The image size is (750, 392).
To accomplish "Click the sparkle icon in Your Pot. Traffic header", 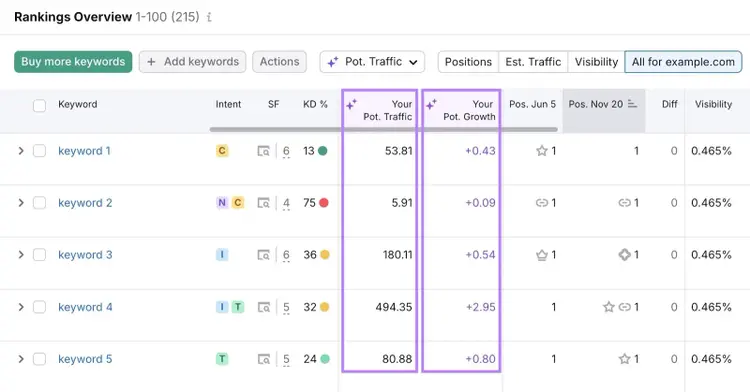I will click(352, 104).
